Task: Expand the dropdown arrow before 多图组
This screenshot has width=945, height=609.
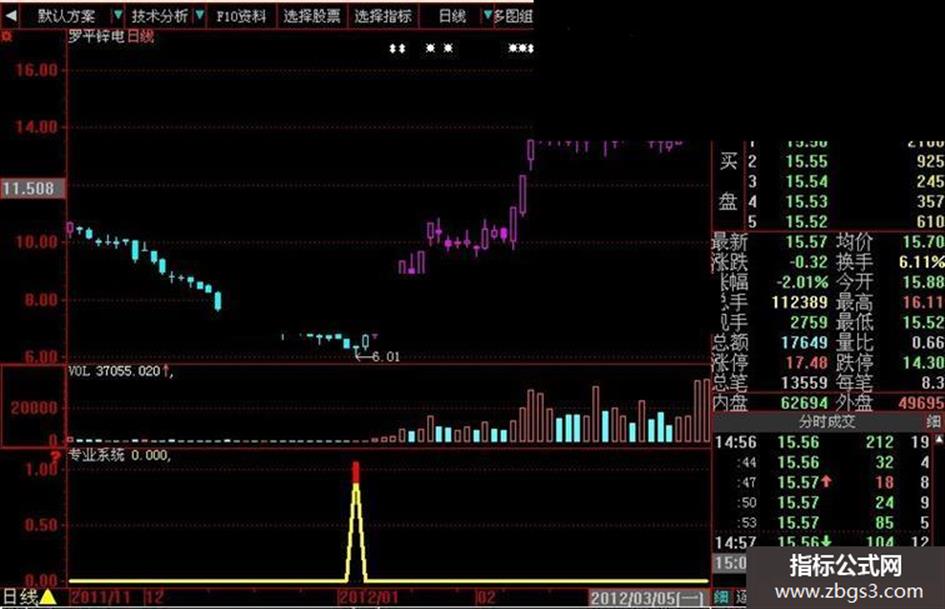Action: coord(488,15)
